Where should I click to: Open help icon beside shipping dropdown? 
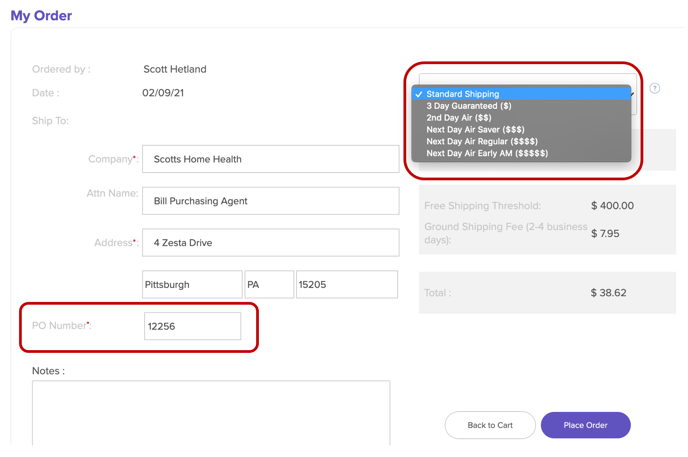pyautogui.click(x=654, y=88)
